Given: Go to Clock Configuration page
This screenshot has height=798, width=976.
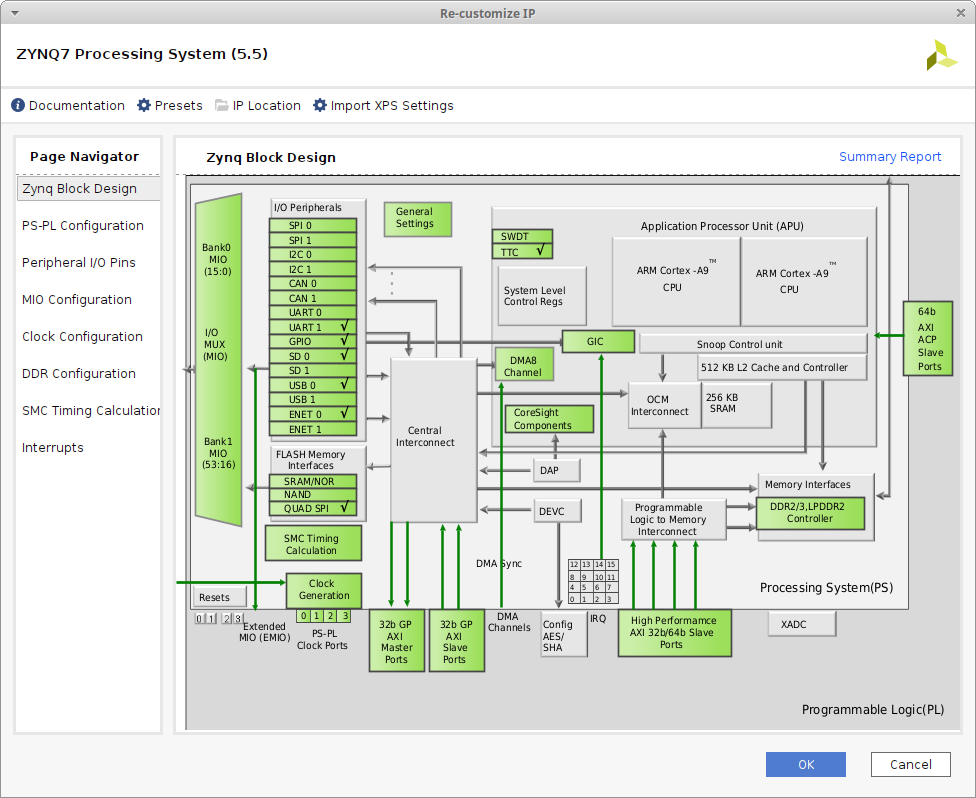Looking at the screenshot, I should [x=82, y=337].
